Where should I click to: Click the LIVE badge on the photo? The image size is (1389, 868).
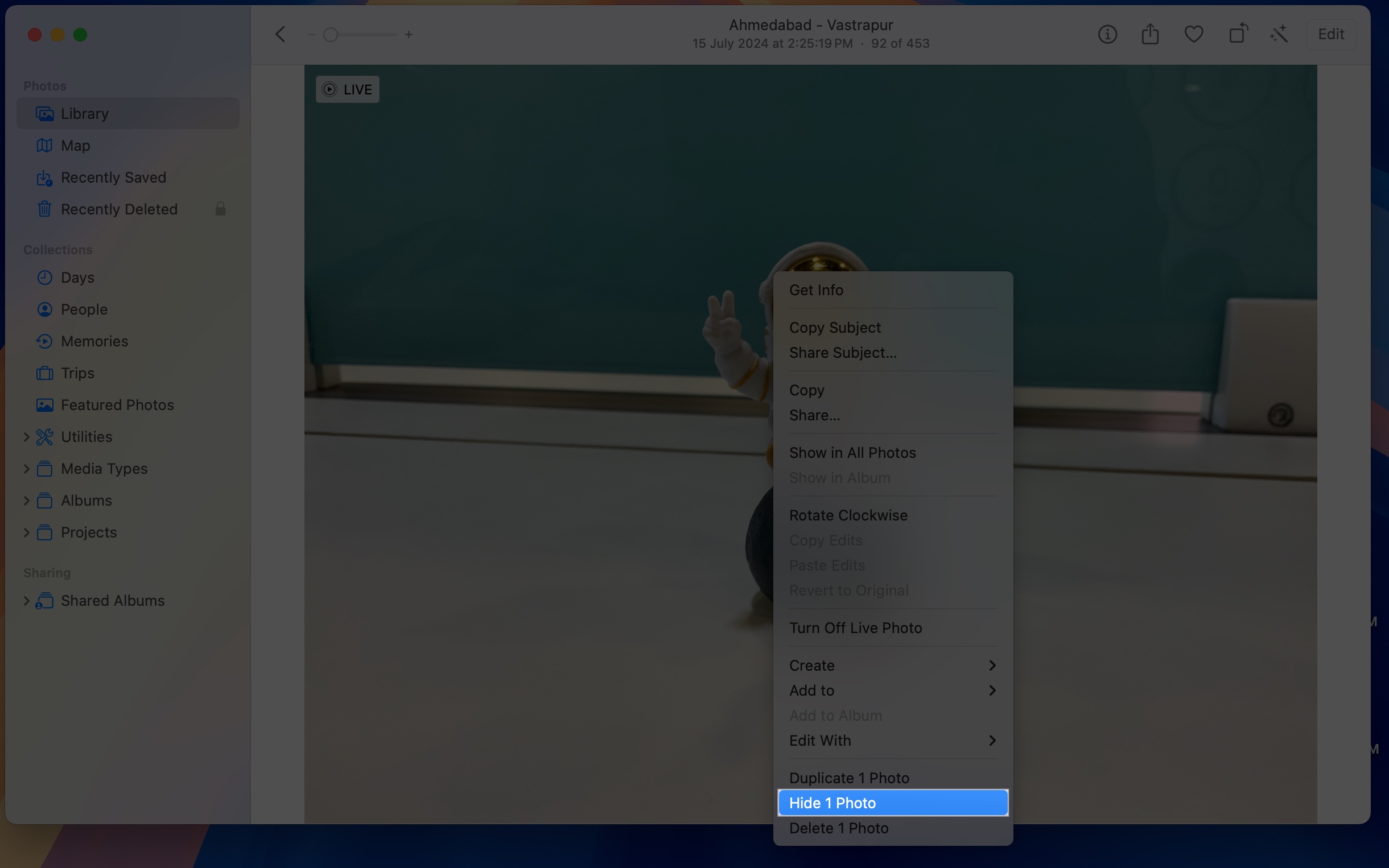tap(347, 89)
